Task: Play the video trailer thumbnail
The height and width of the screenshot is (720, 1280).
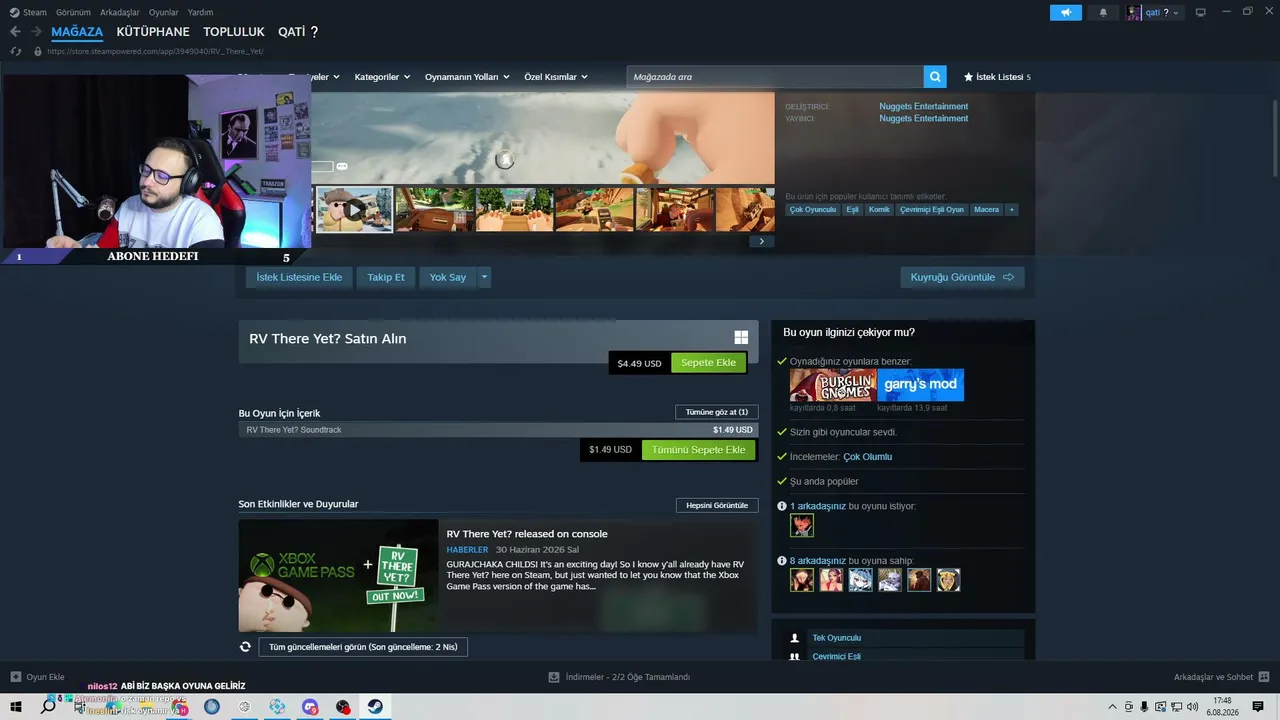Action: 355,210
